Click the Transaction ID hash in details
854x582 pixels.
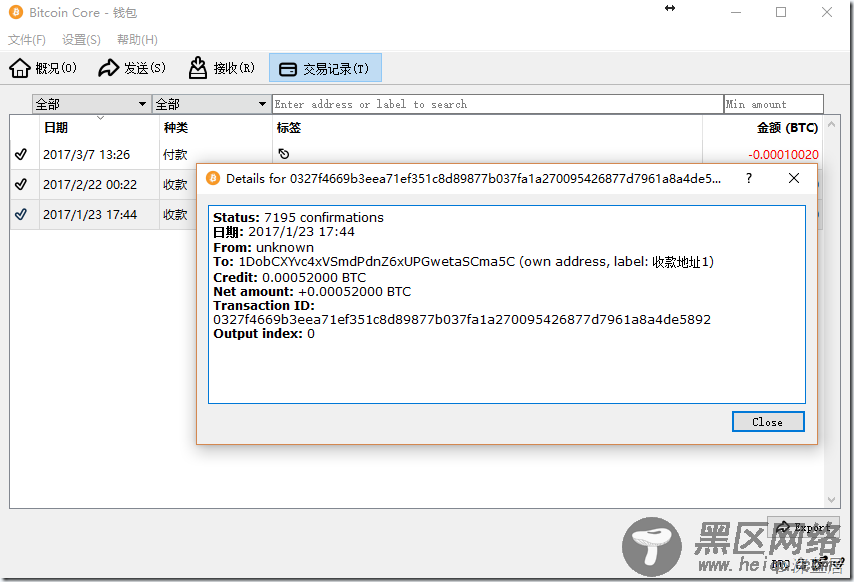(462, 320)
